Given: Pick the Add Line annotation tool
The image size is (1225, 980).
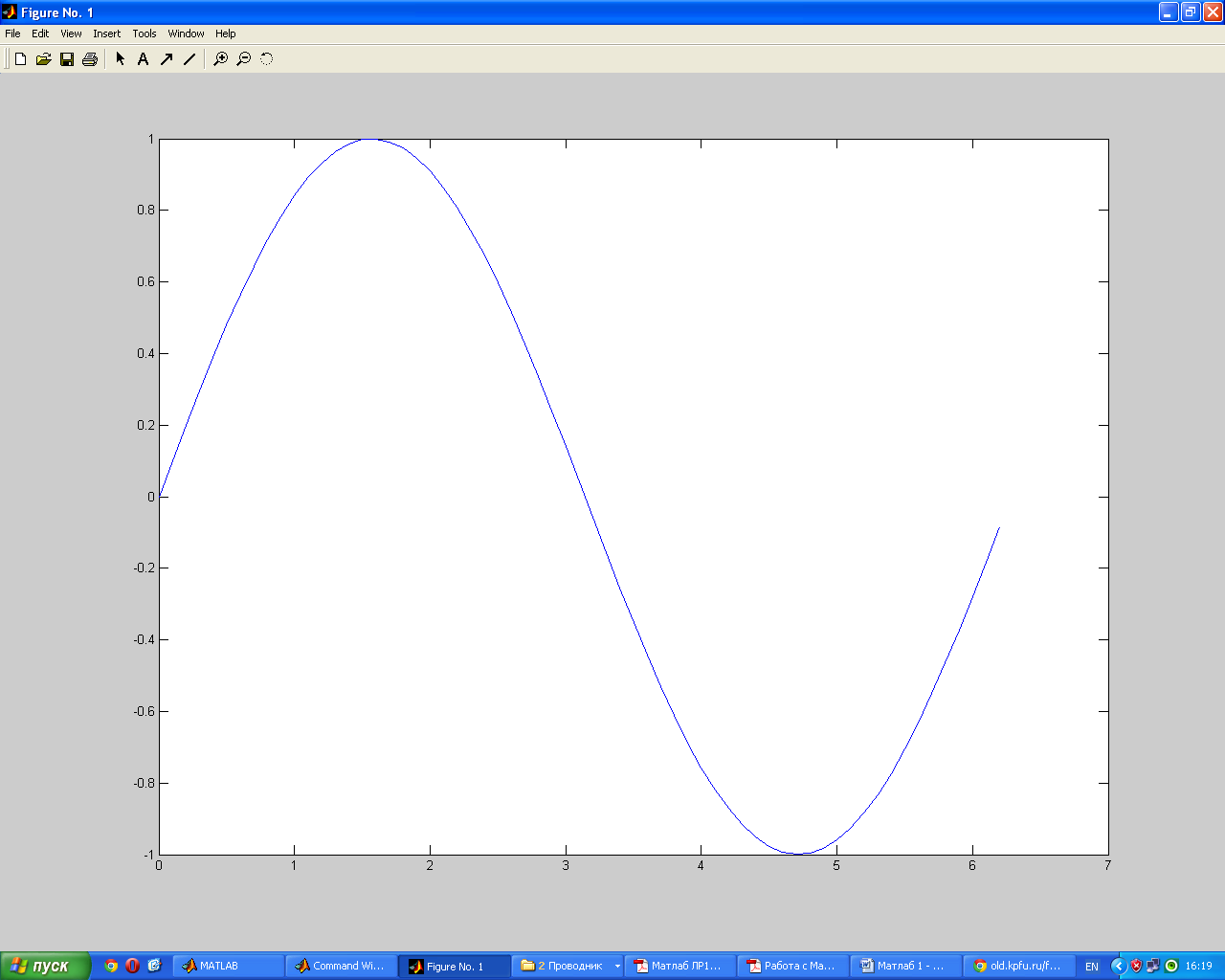Looking at the screenshot, I should [x=189, y=59].
